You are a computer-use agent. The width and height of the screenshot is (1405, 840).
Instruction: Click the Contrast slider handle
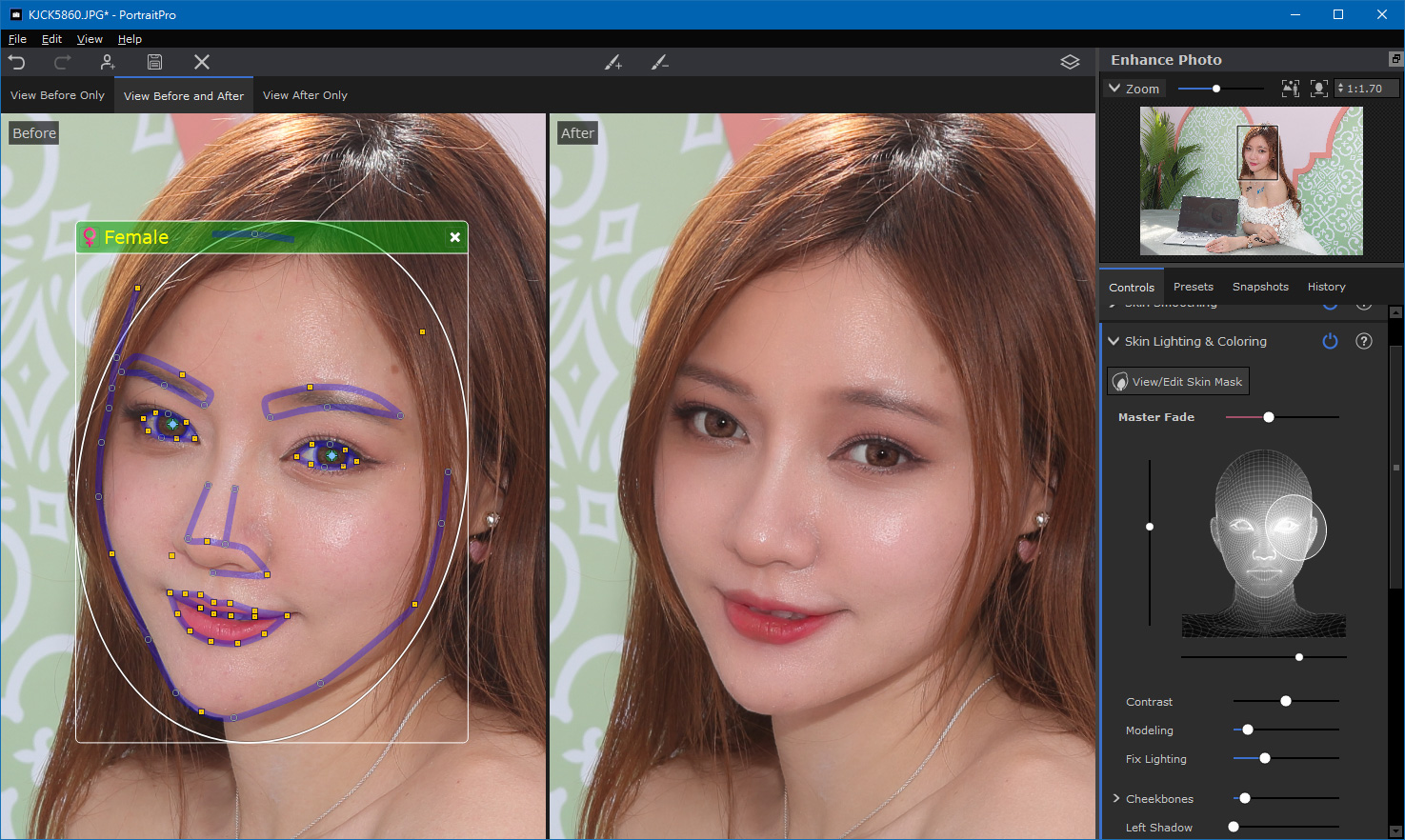tap(1286, 701)
